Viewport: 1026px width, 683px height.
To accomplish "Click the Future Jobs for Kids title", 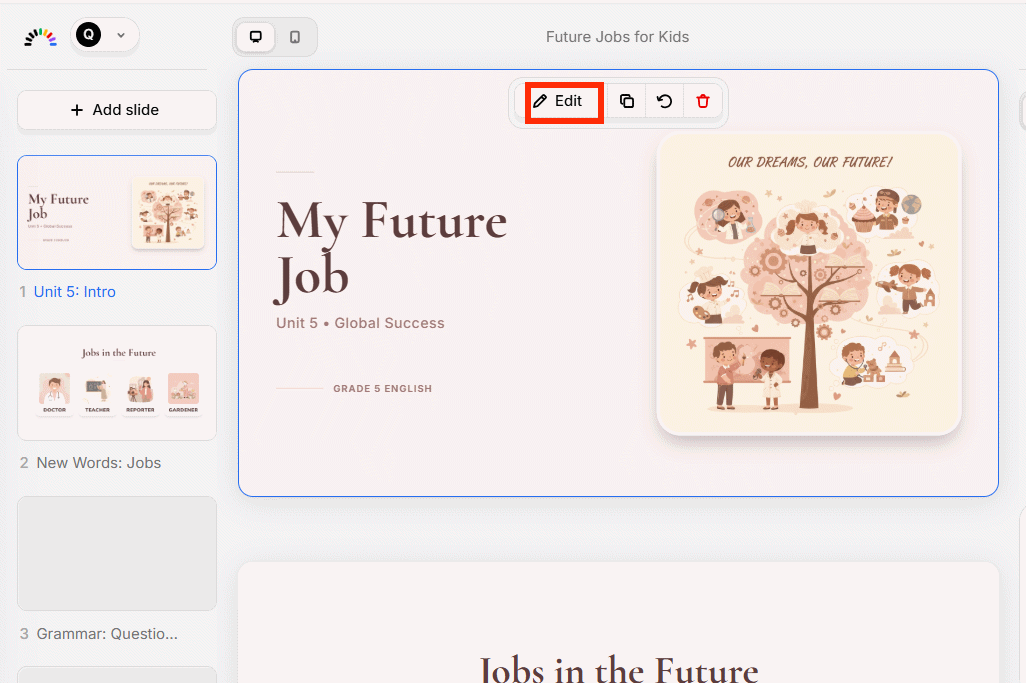I will pyautogui.click(x=617, y=37).
